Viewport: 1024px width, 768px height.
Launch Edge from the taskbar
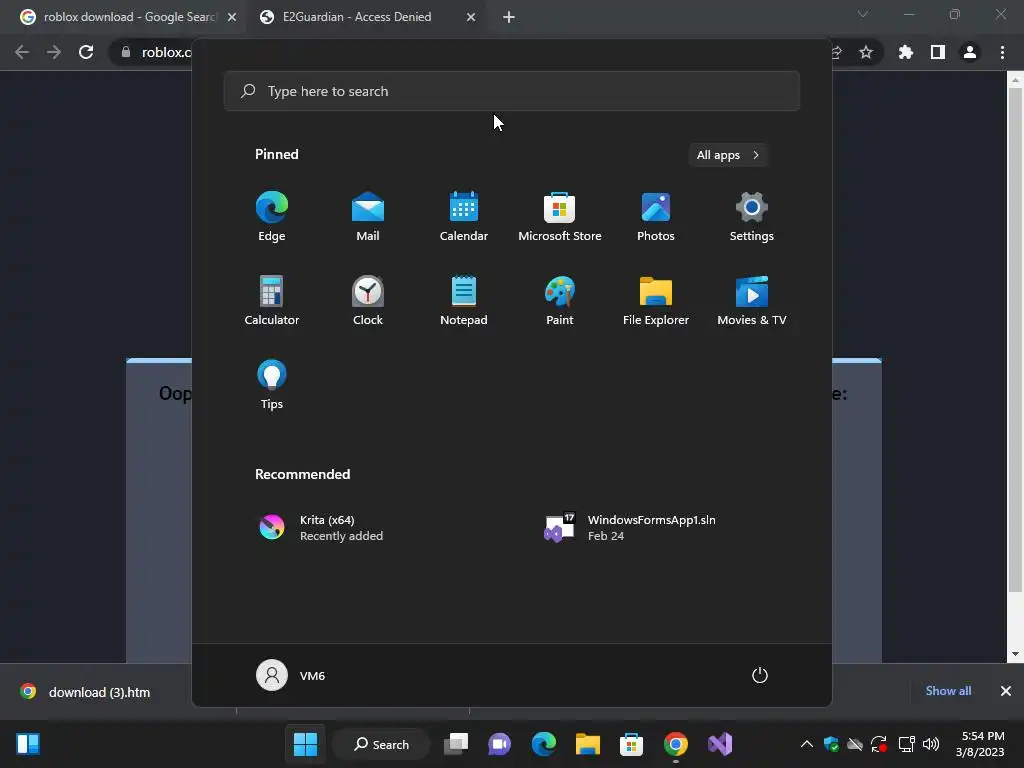tap(543, 744)
